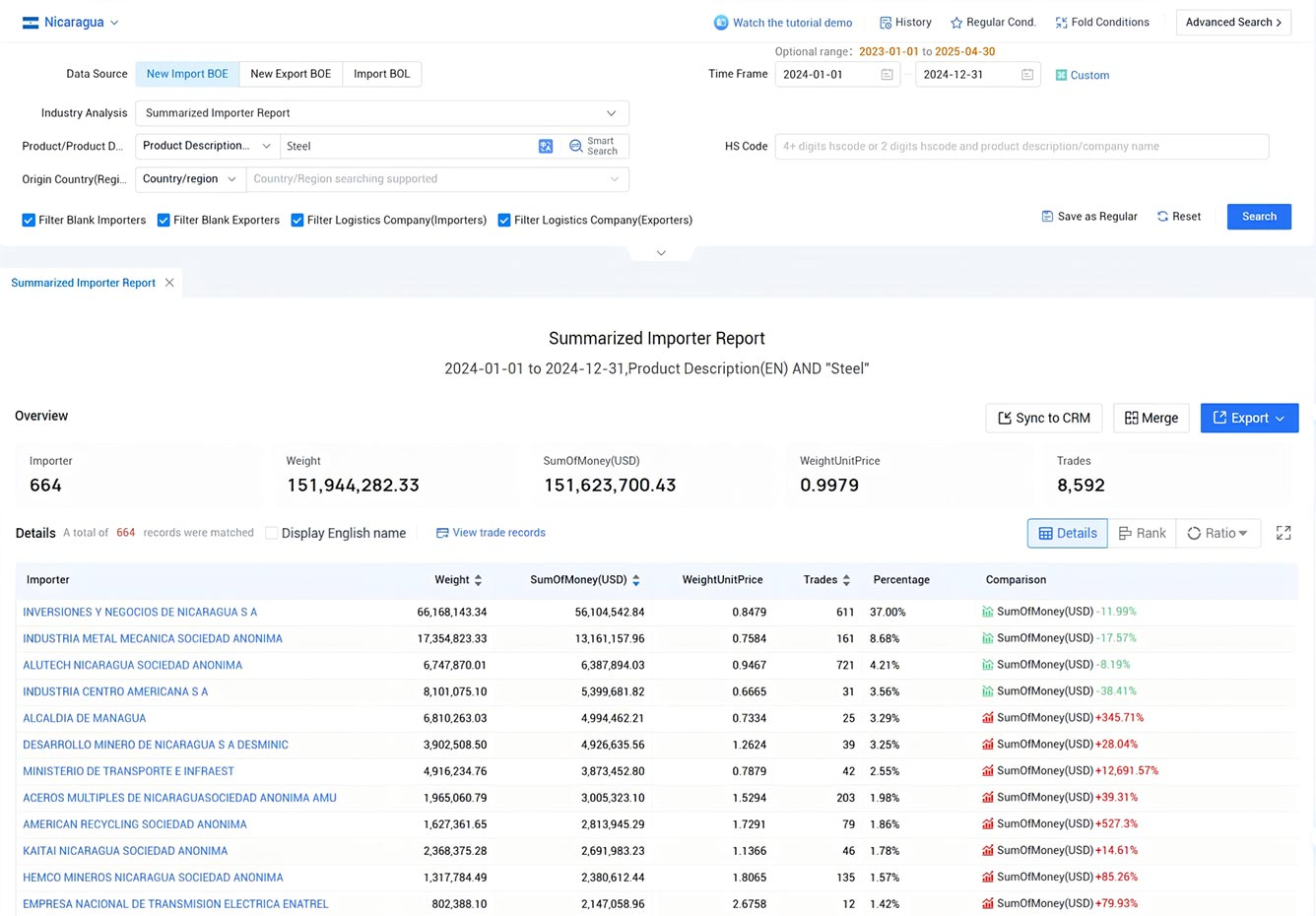
Task: Sort by SumOfMoney(USD) column arrows
Action: pyautogui.click(x=636, y=580)
